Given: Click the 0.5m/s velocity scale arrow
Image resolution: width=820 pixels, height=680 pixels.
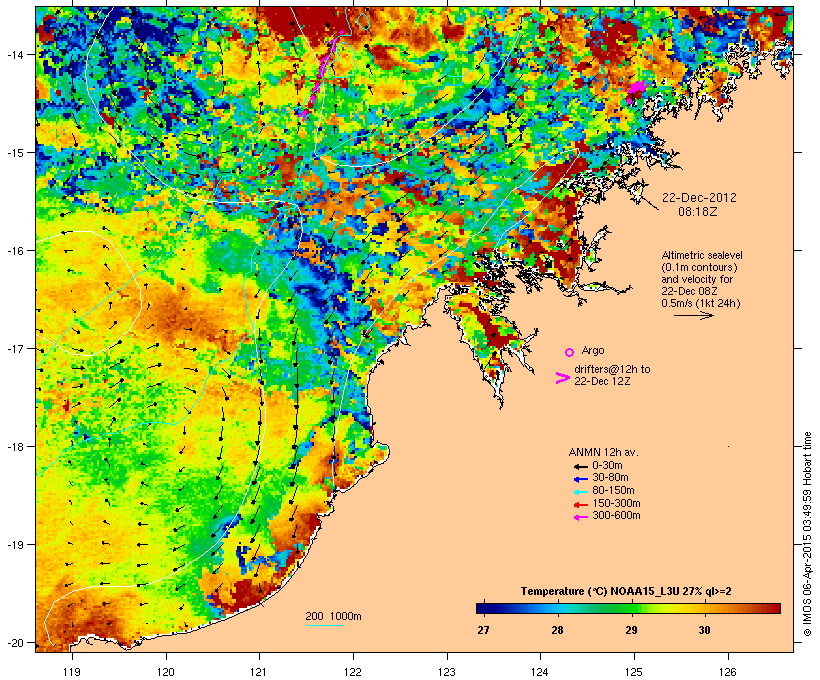Looking at the screenshot, I should coord(693,315).
